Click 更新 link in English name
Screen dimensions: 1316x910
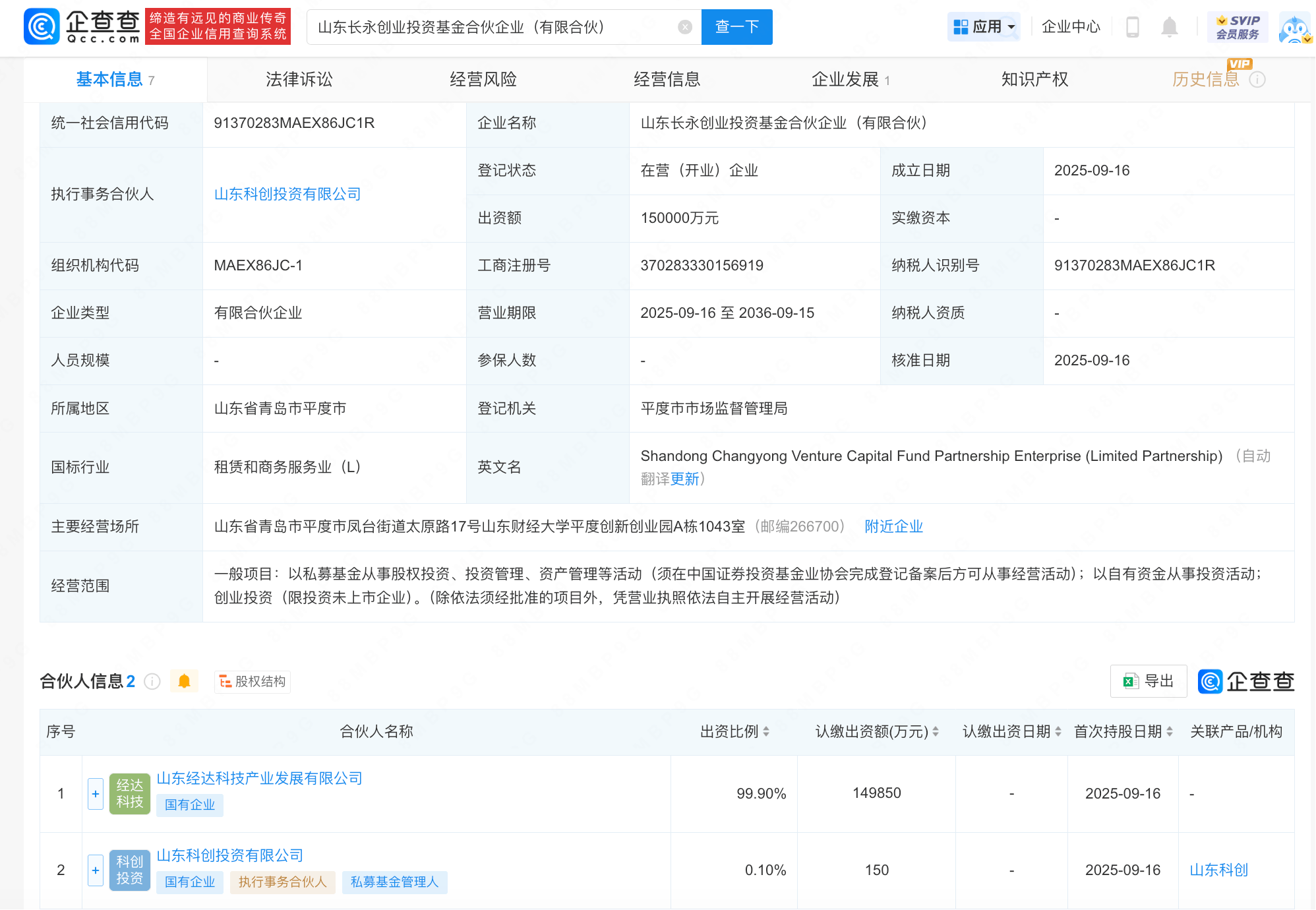685,479
